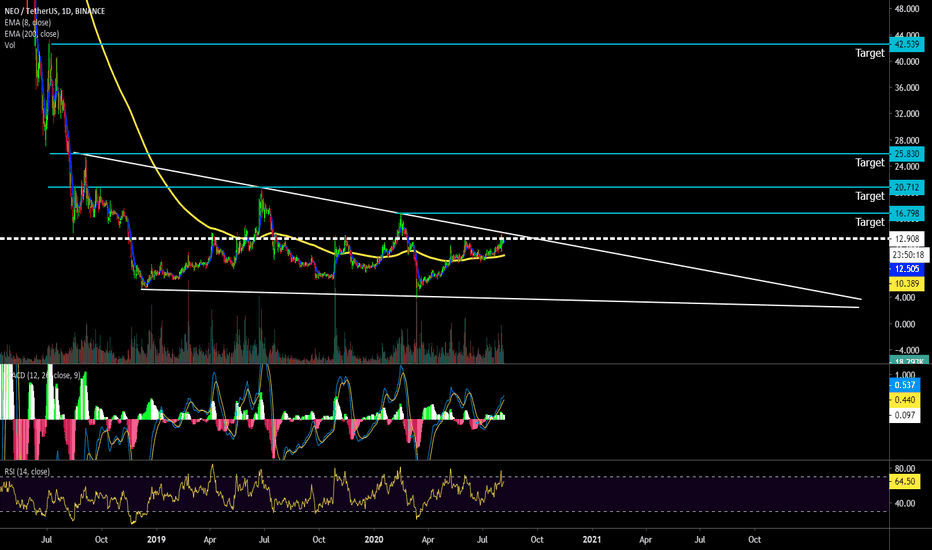The height and width of the screenshot is (550, 932).
Task: Click the 48.000 price scale label
Action: click(x=907, y=9)
